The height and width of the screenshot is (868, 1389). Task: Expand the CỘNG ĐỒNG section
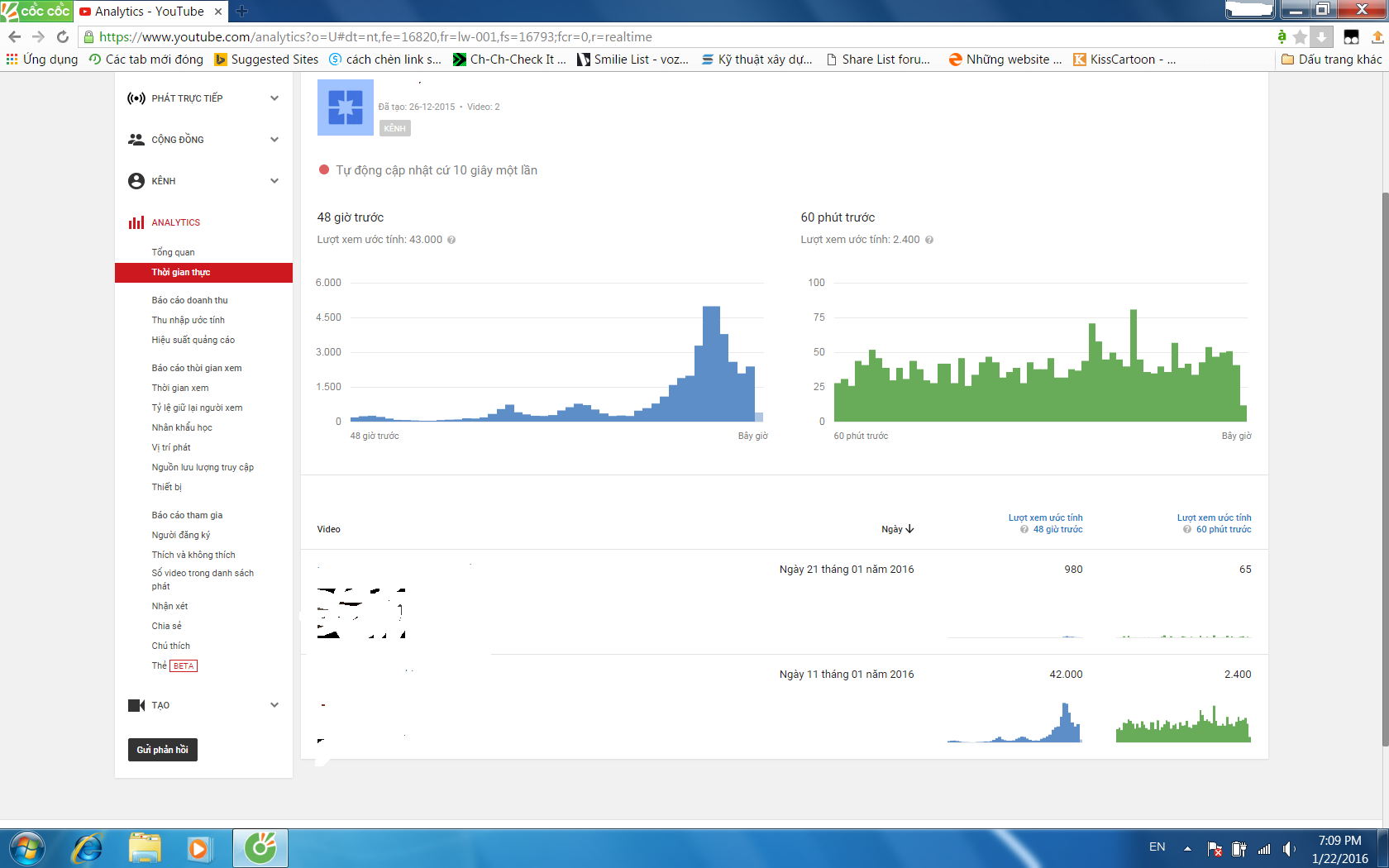(274, 140)
